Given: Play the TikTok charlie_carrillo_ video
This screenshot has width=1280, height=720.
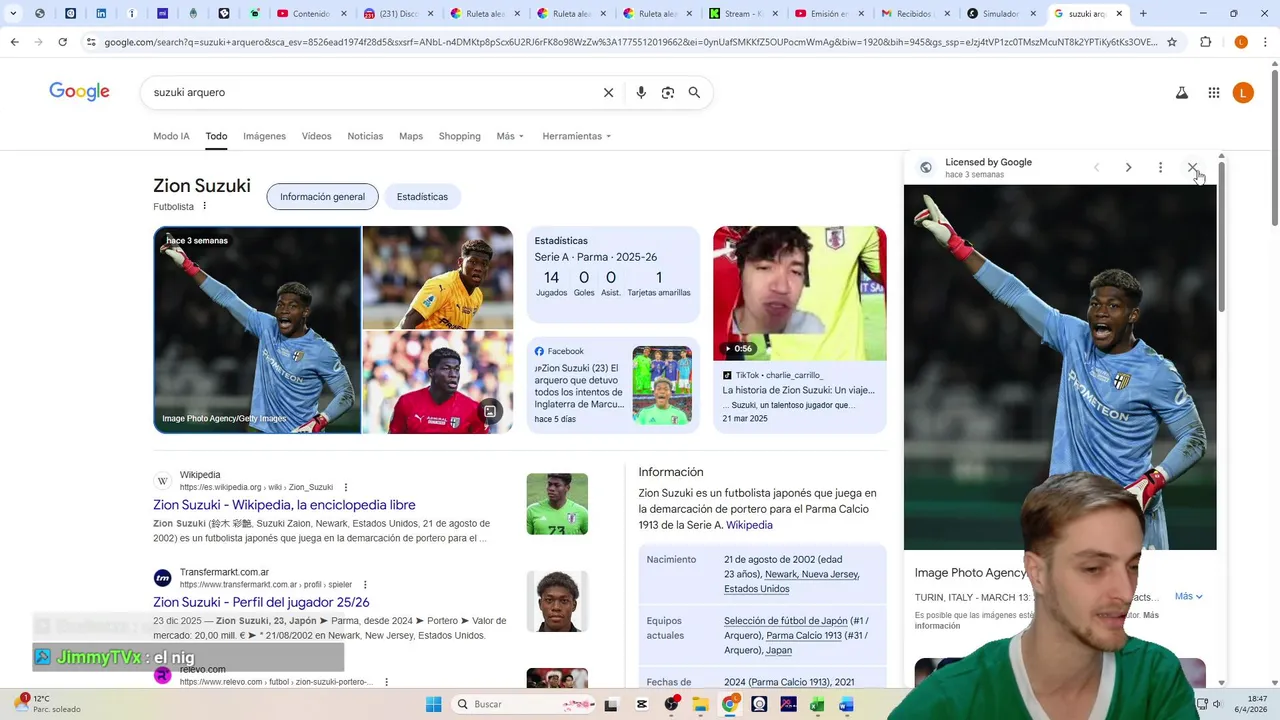Looking at the screenshot, I should point(799,293).
